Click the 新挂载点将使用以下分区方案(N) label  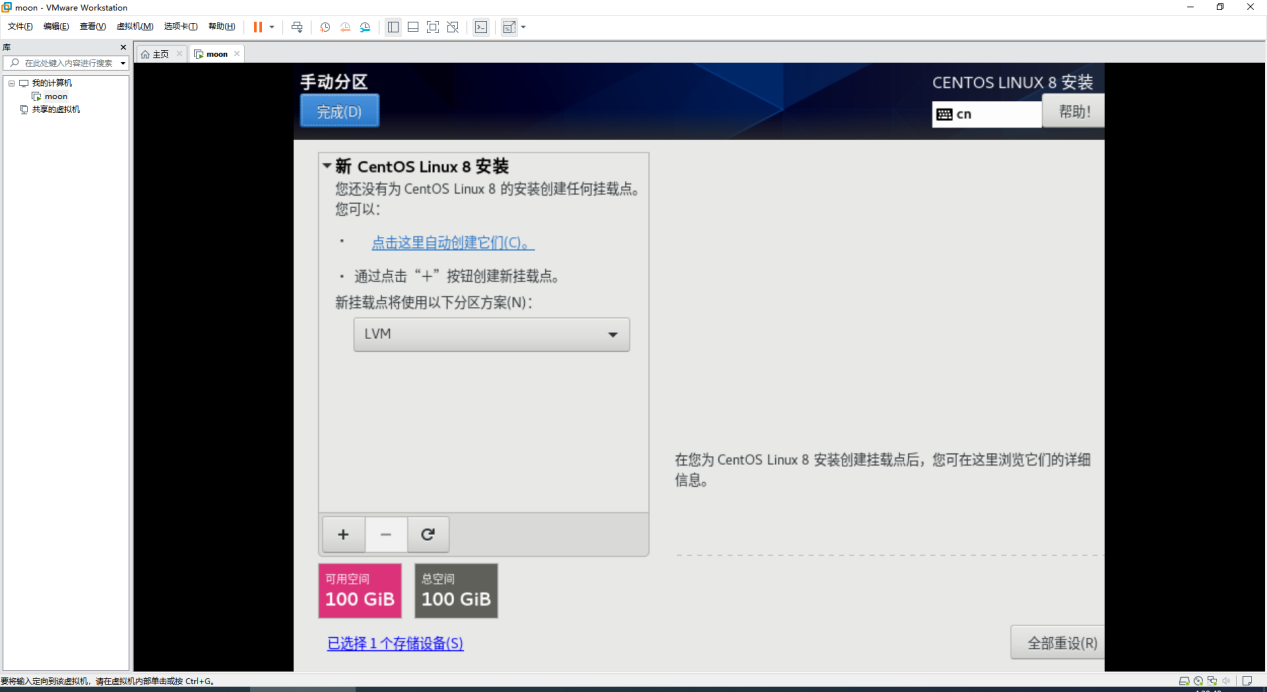coord(434,302)
